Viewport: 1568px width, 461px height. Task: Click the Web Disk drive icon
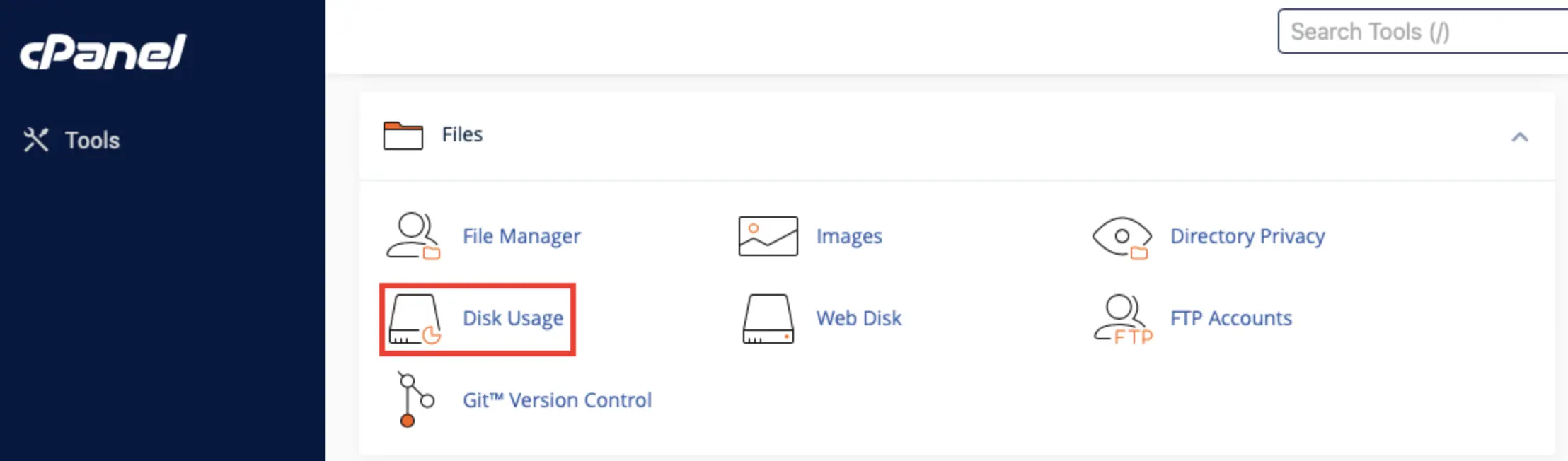pos(768,319)
